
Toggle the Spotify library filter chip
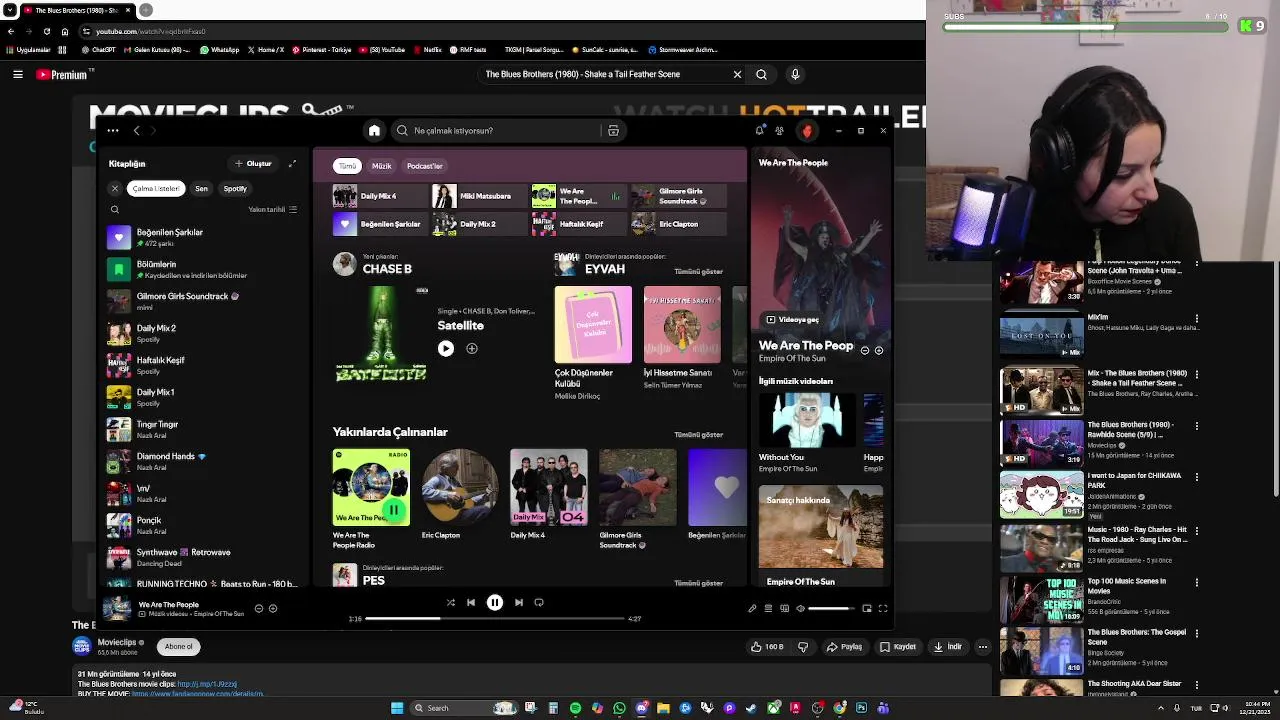pyautogui.click(x=235, y=189)
